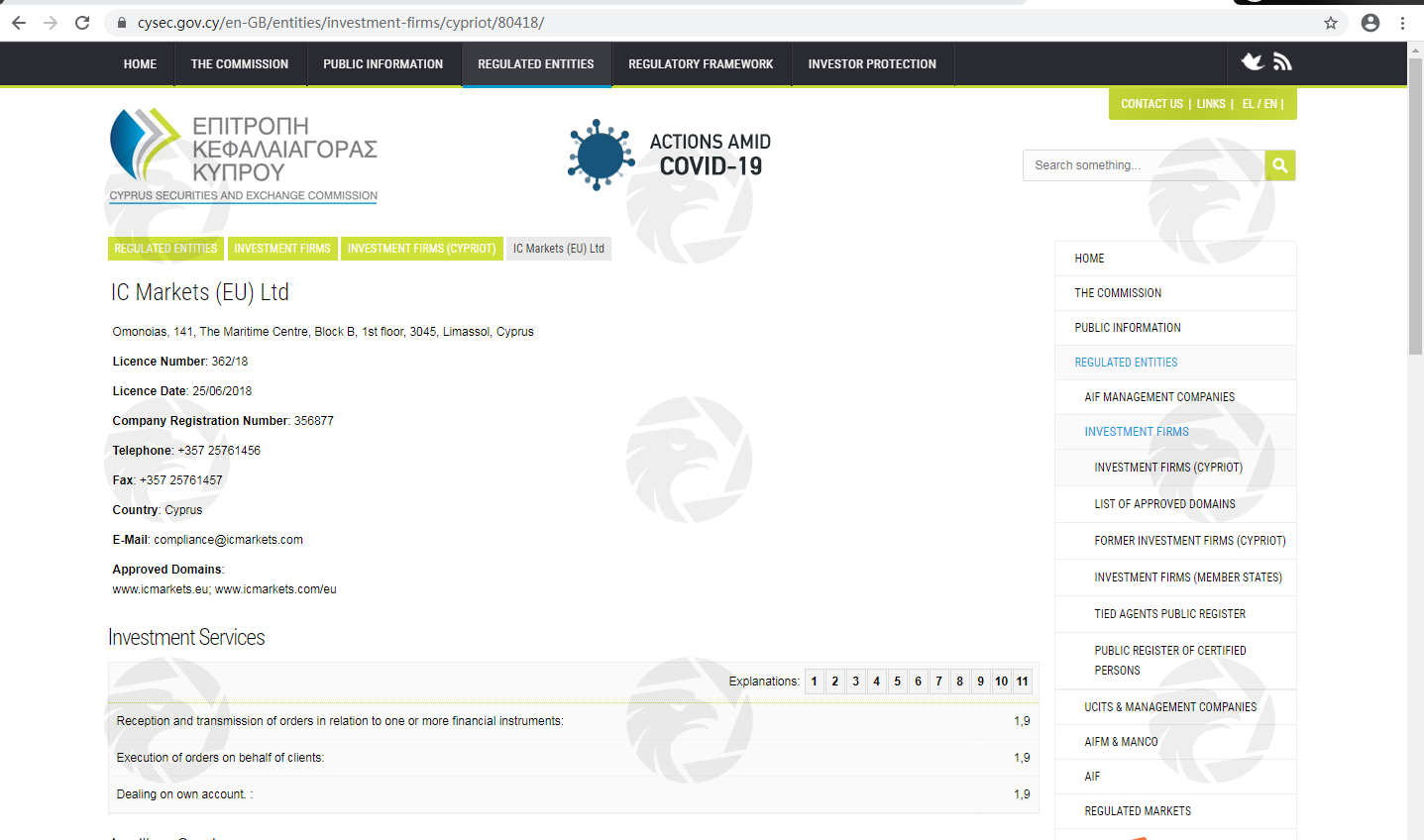Viewport: 1424px width, 840px height.
Task: Open INVESTOR PROTECTION top menu
Action: pyautogui.click(x=872, y=64)
